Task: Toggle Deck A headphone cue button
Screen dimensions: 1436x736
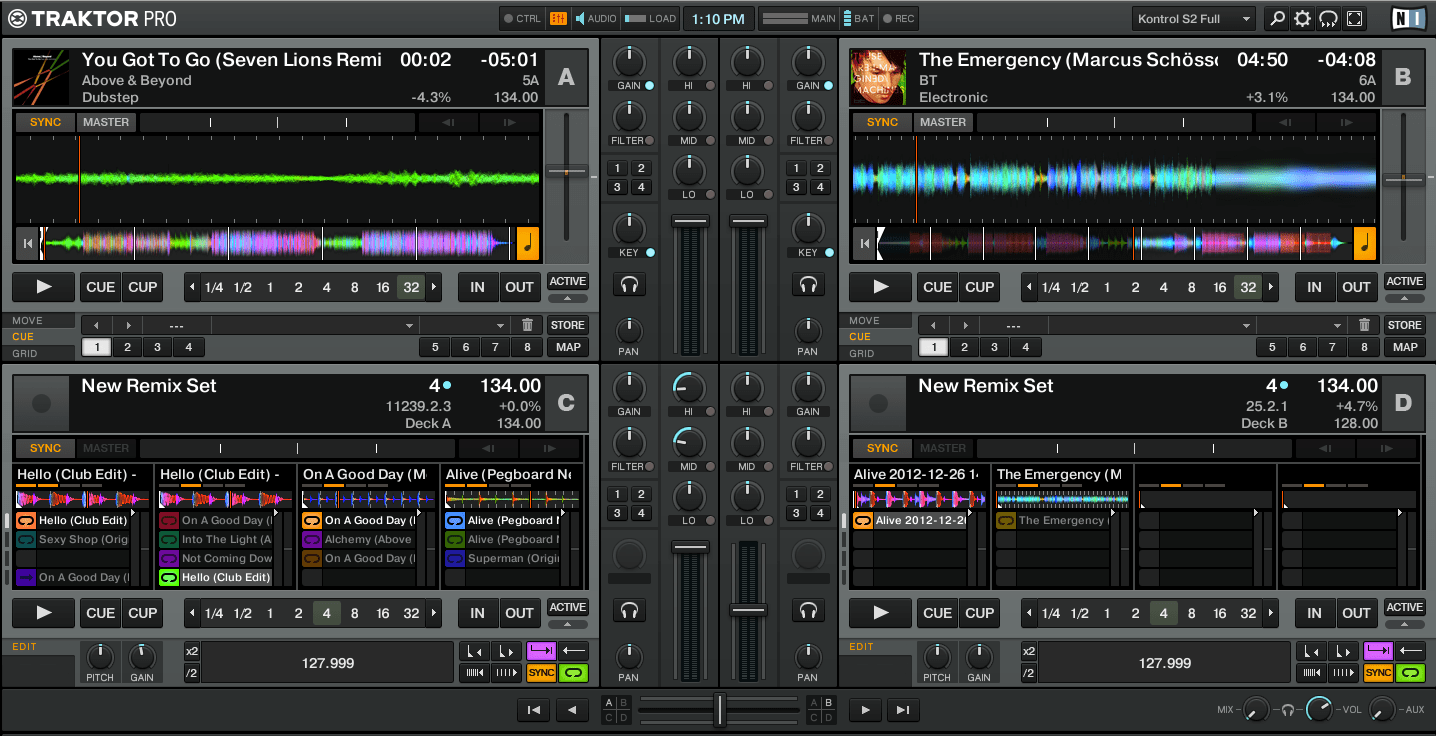Action: [x=629, y=286]
